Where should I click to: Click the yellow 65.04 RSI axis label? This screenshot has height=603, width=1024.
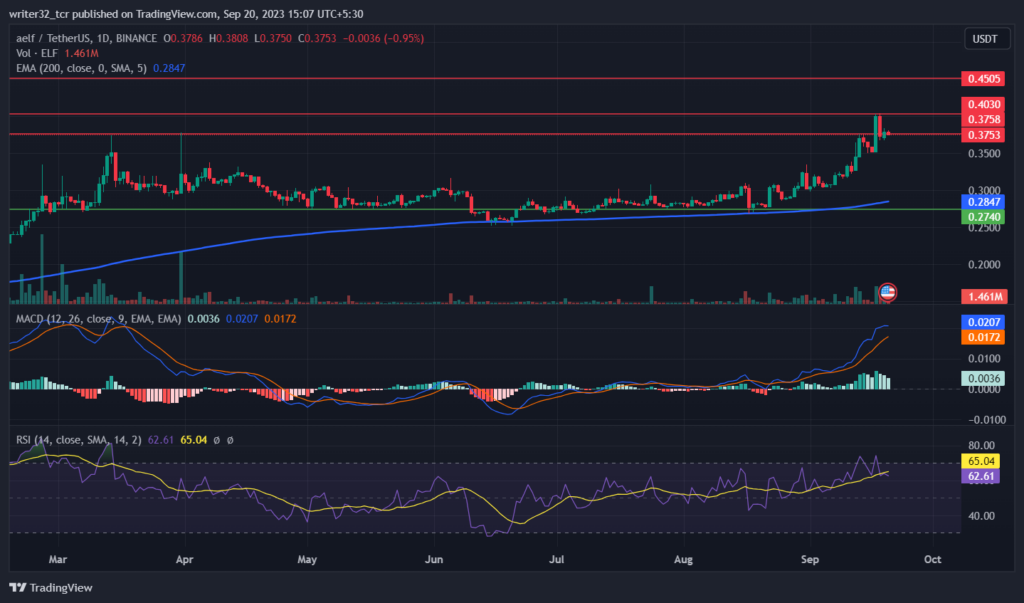pos(981,461)
